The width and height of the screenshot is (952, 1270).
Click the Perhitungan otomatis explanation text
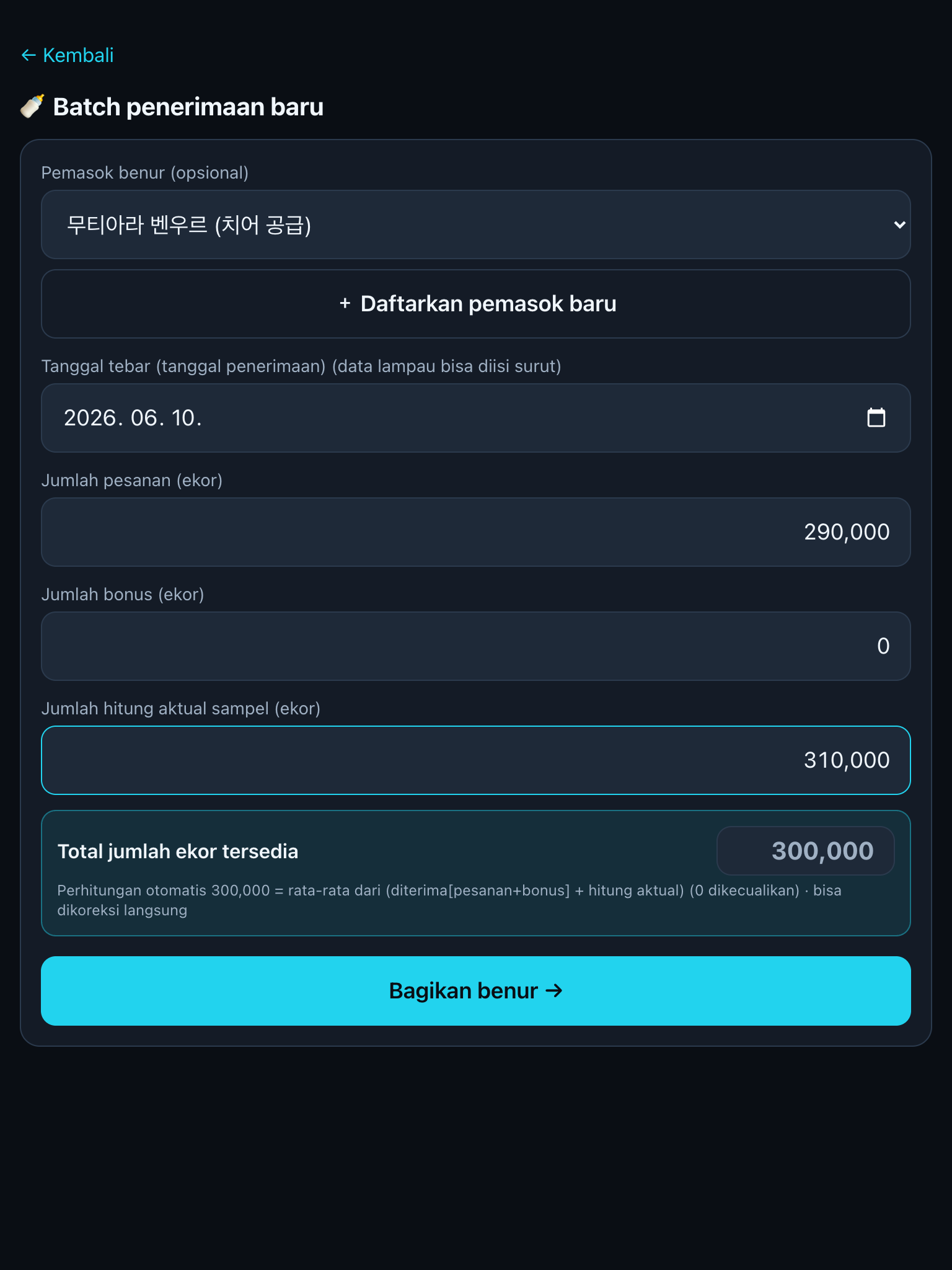[449, 900]
